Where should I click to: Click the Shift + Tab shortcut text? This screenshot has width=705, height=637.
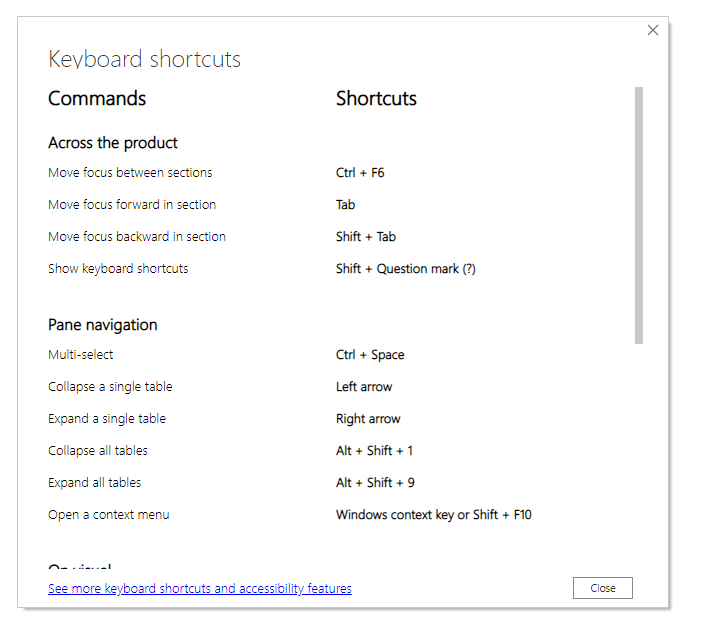[x=366, y=236]
